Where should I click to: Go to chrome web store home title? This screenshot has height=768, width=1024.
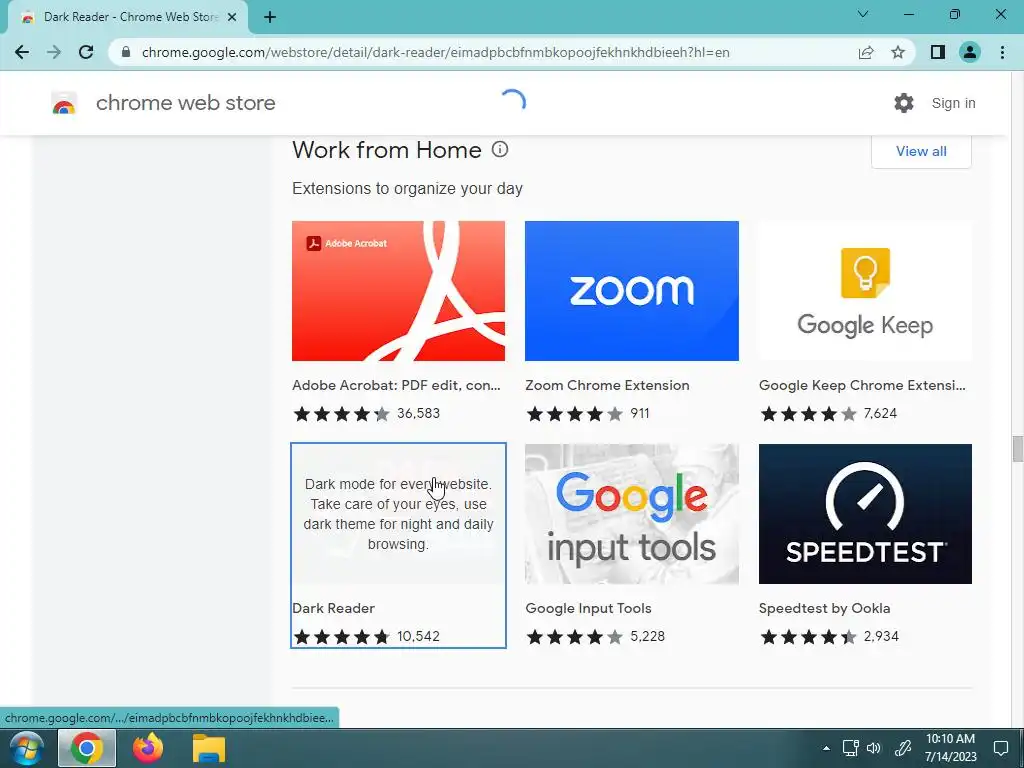185,103
